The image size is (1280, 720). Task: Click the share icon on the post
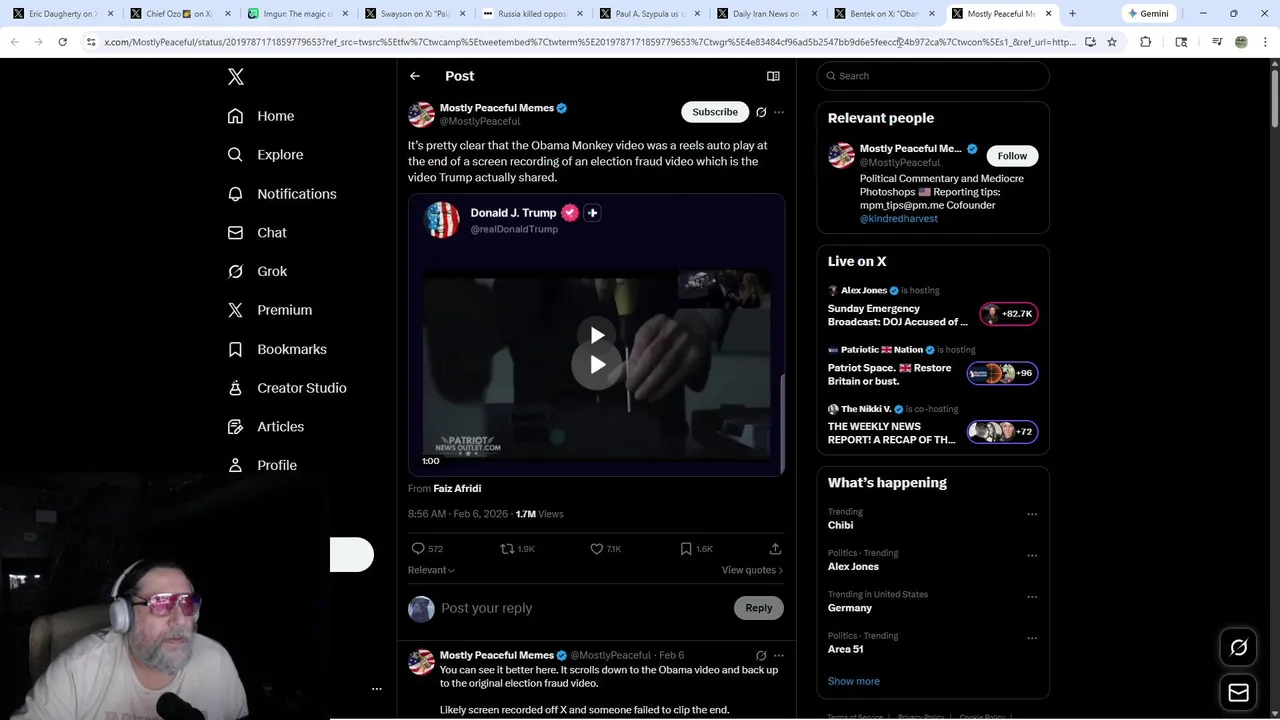pos(775,549)
